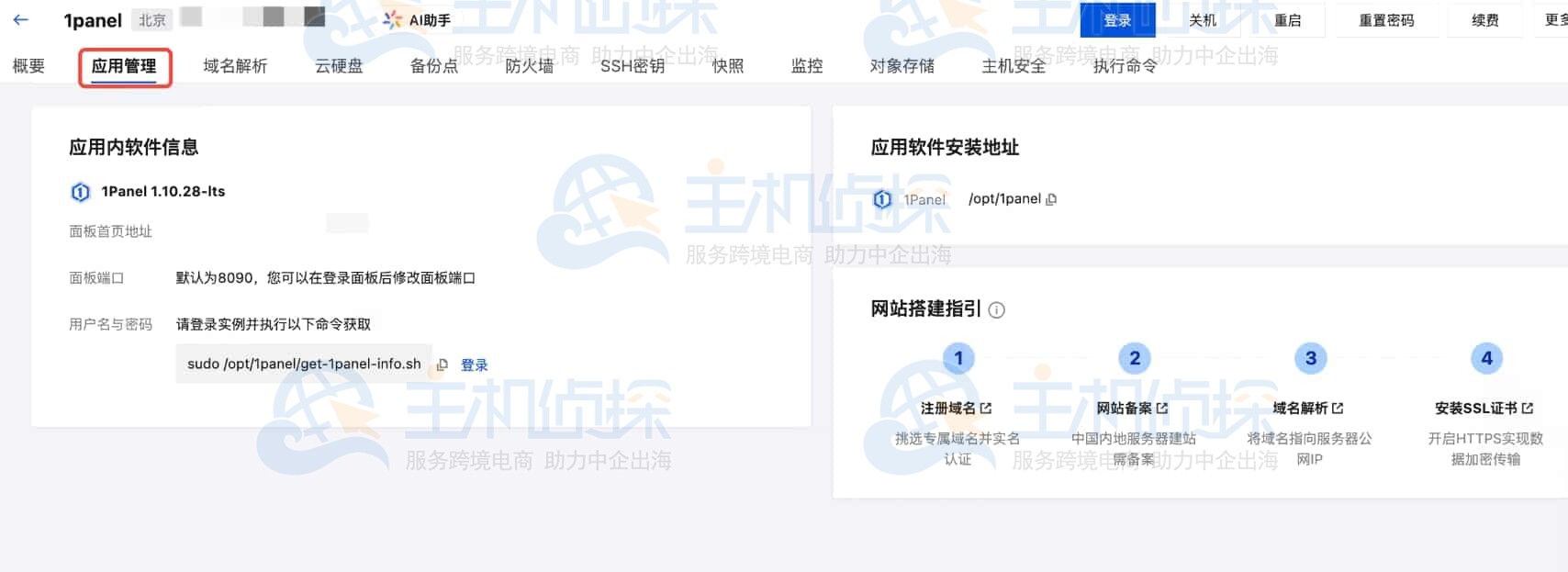Open the AI助手 assistant

coord(418,20)
